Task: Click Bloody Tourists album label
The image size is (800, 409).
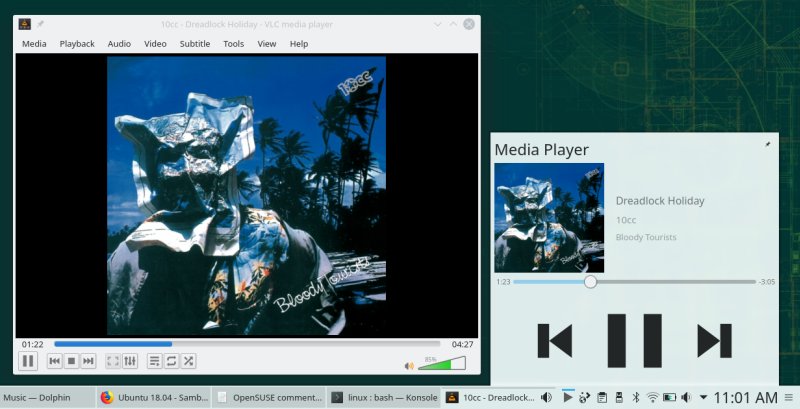Action: 646,237
